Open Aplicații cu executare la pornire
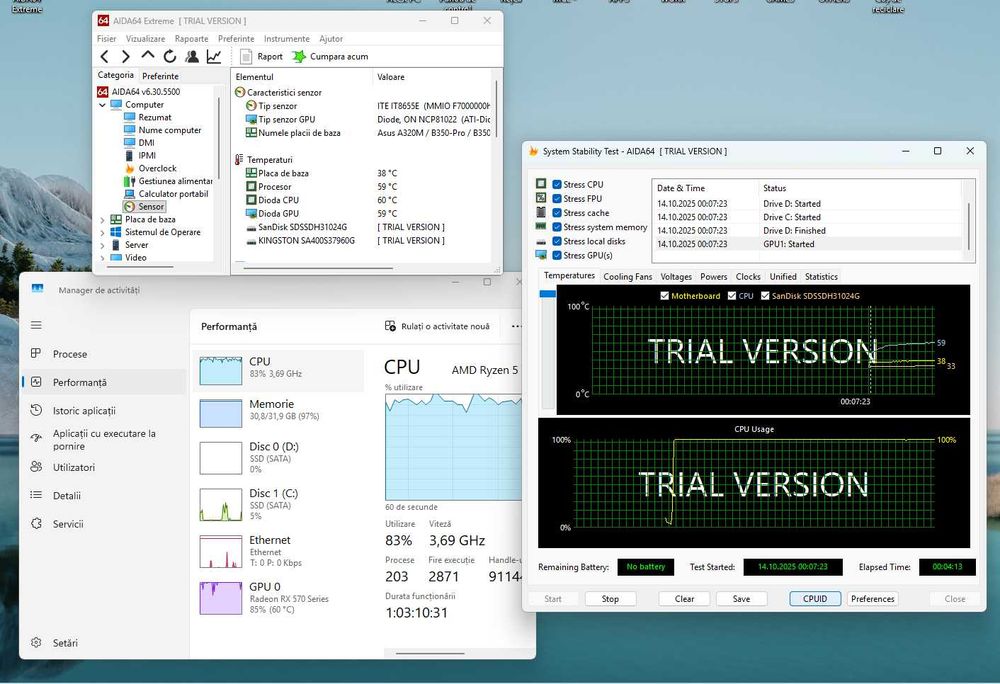The image size is (1000, 684). pyautogui.click(x=105, y=439)
